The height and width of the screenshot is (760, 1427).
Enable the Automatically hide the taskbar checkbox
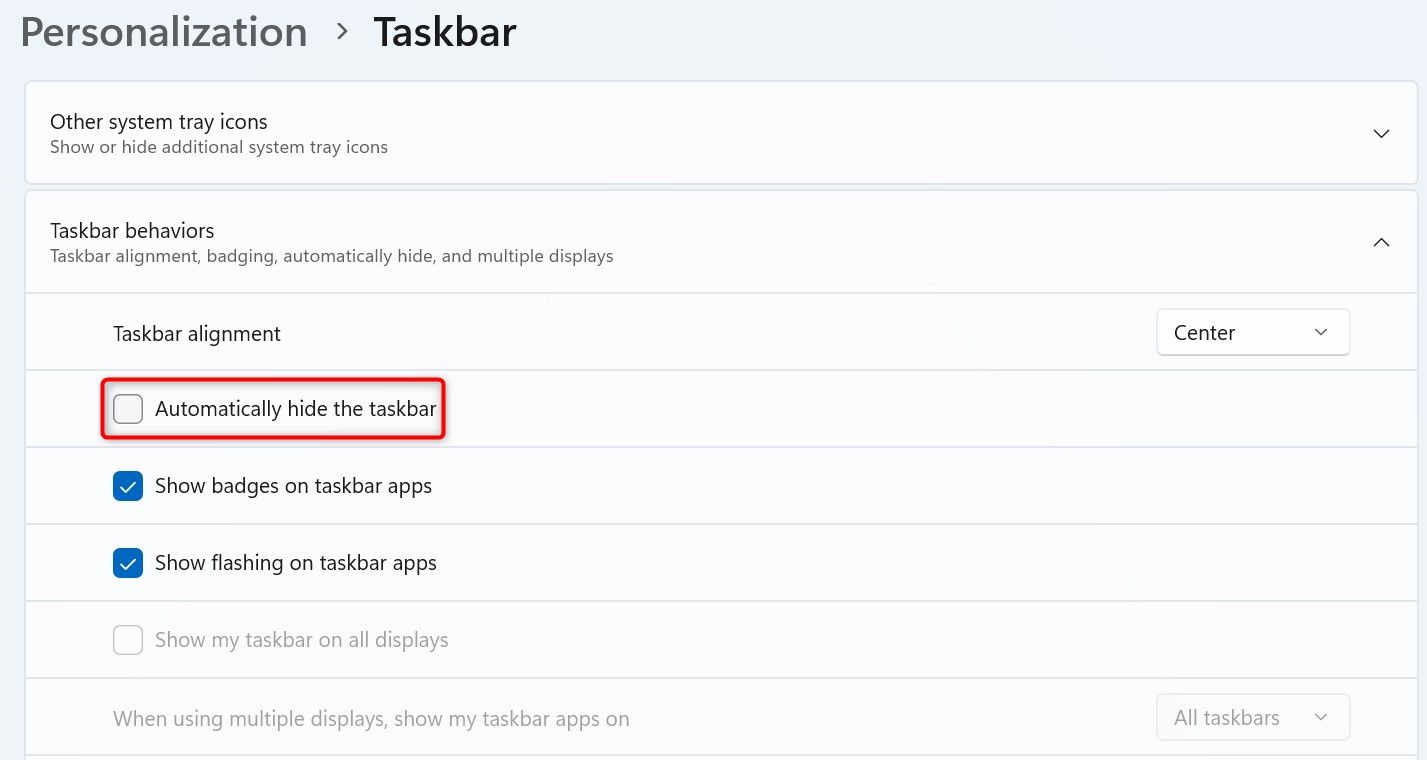pyautogui.click(x=128, y=409)
